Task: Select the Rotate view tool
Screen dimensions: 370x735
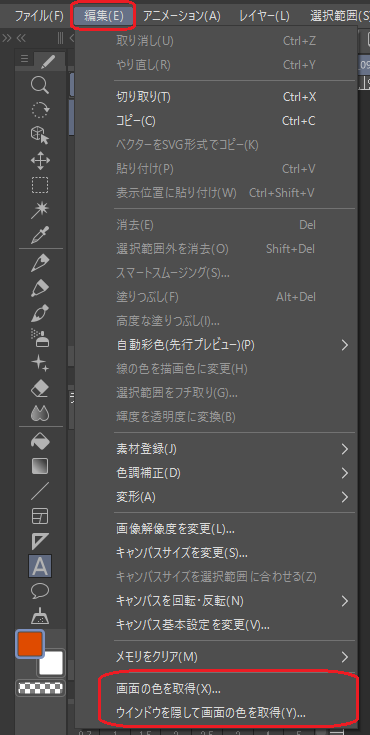Action: pyautogui.click(x=40, y=110)
